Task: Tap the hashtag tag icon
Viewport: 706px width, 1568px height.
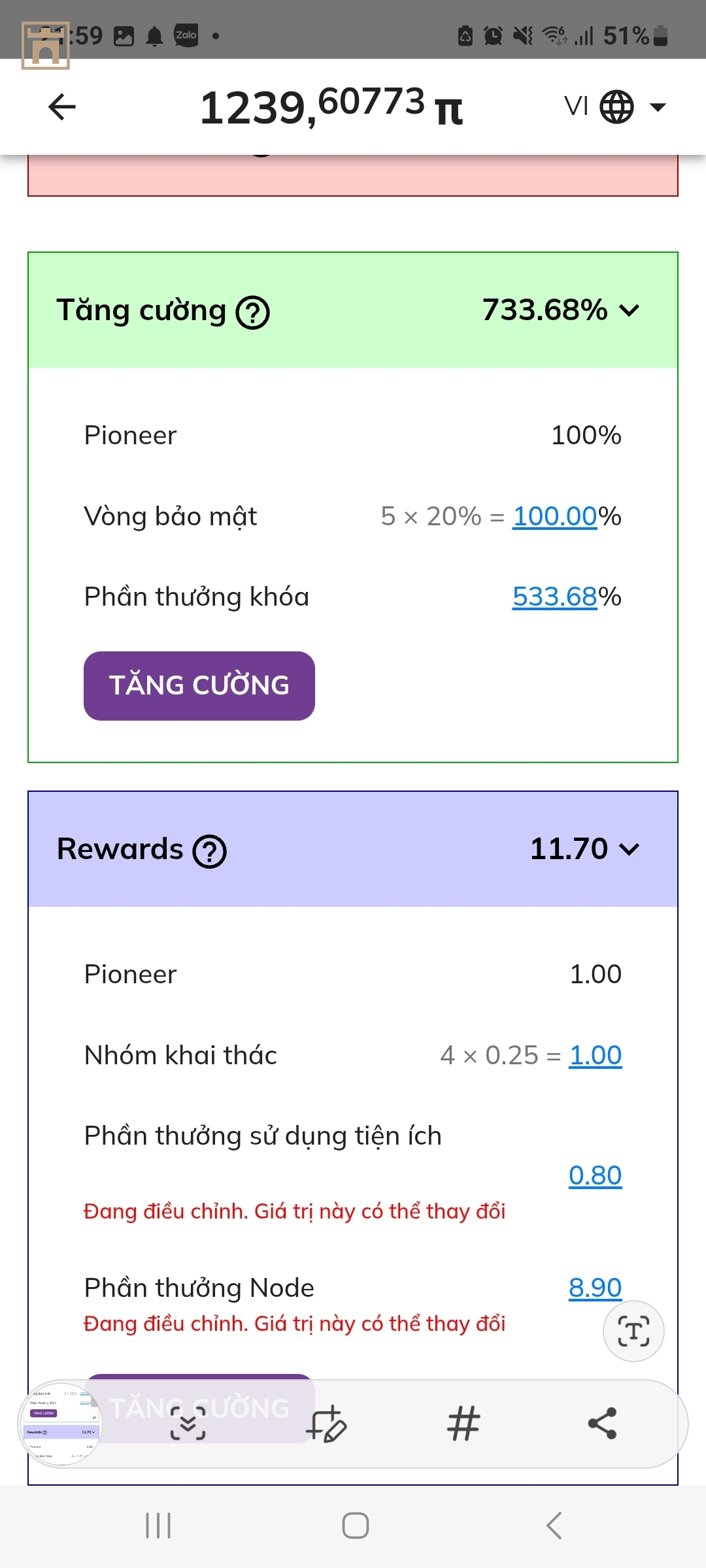Action: (x=464, y=1424)
